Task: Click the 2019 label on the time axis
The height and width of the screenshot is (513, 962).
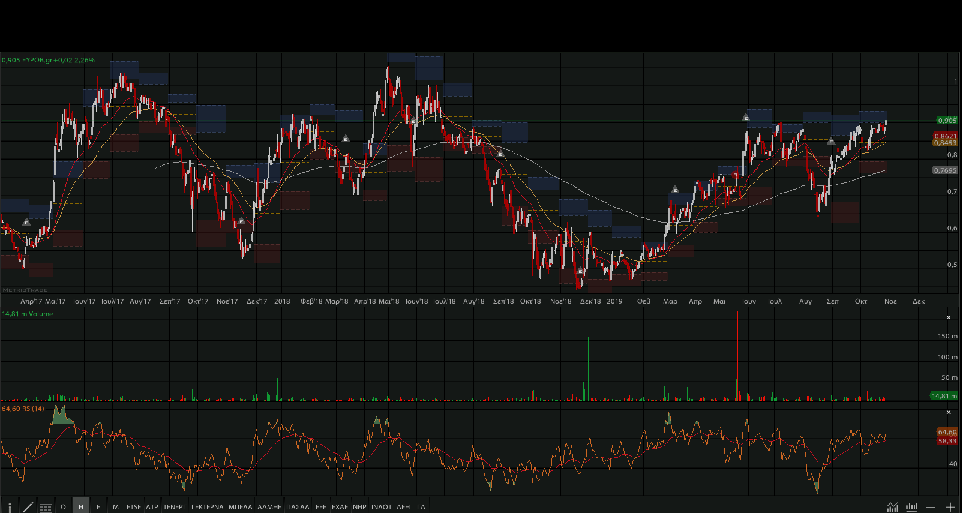Action: (614, 300)
